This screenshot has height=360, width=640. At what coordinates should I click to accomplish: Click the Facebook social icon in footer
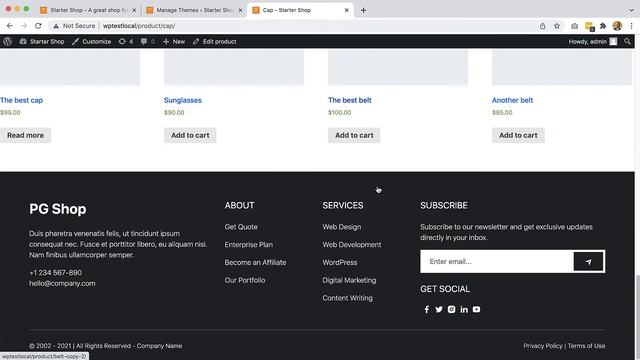click(427, 309)
